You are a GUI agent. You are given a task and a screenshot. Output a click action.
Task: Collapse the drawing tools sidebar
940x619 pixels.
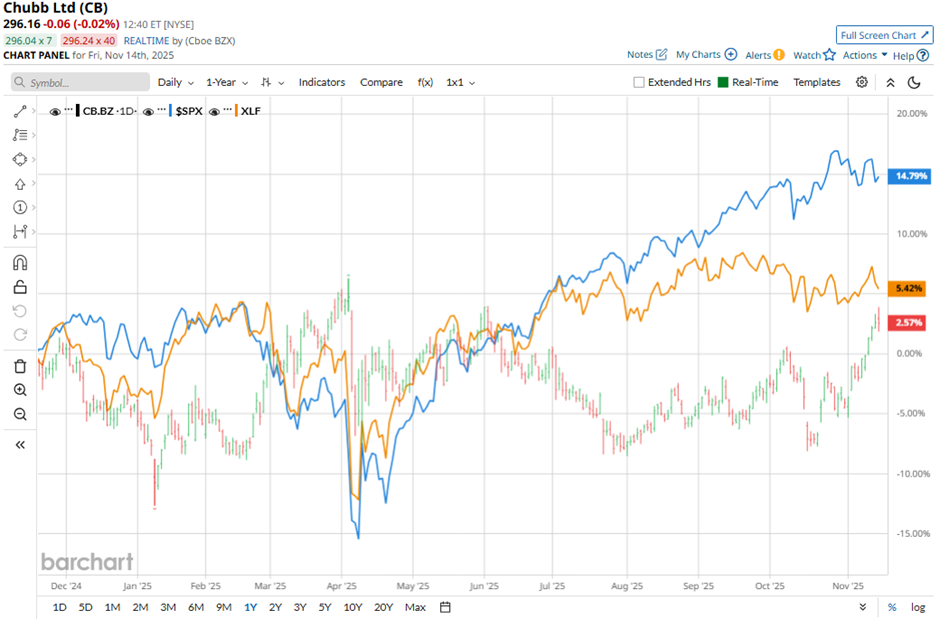20,445
